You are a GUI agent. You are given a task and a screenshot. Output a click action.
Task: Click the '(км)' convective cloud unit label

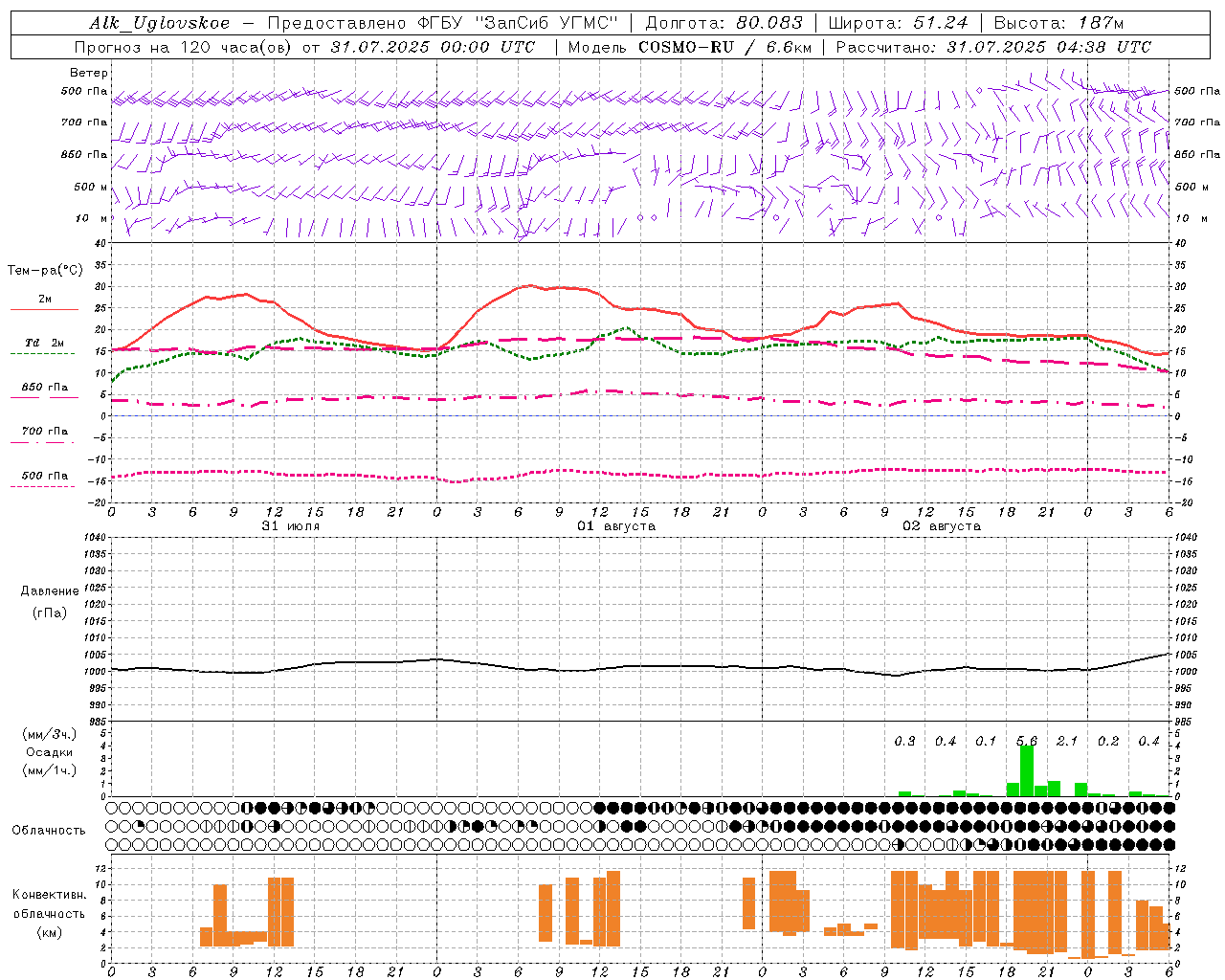point(50,932)
